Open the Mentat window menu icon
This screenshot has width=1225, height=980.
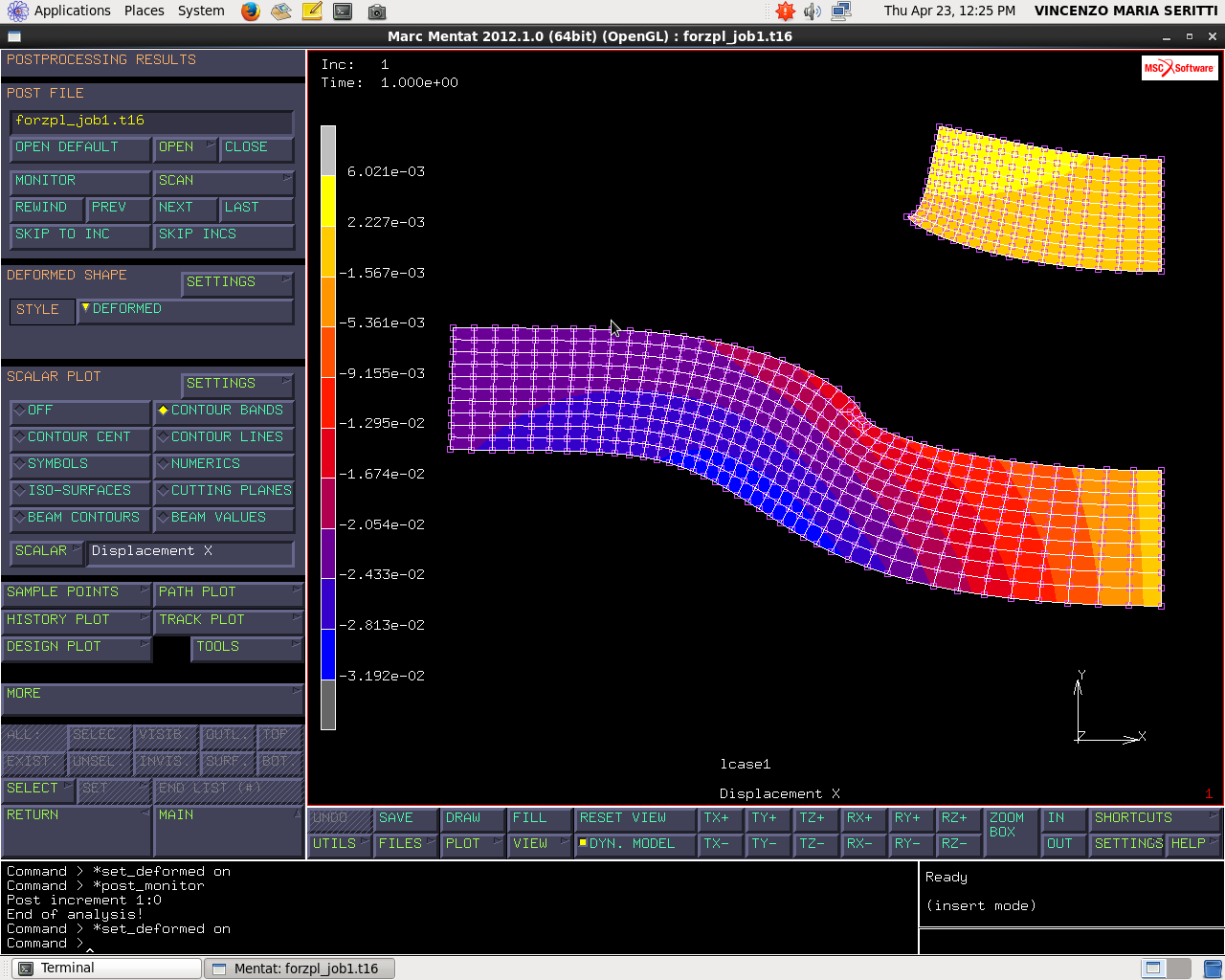(x=13, y=36)
